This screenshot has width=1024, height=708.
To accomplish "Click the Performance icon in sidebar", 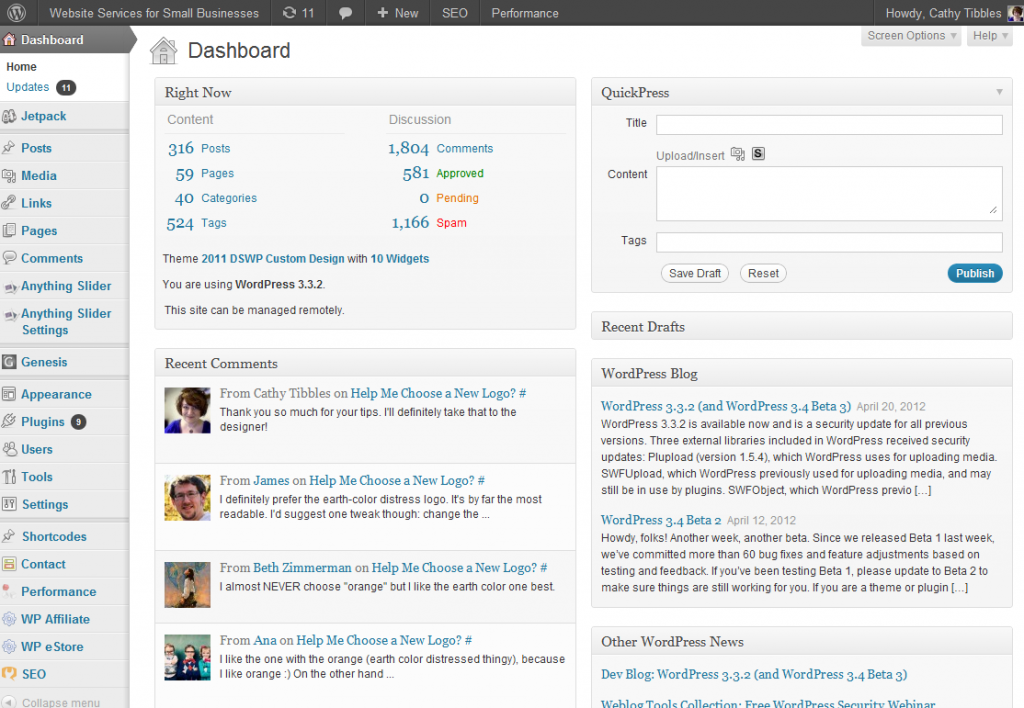I will pyautogui.click(x=8, y=591).
